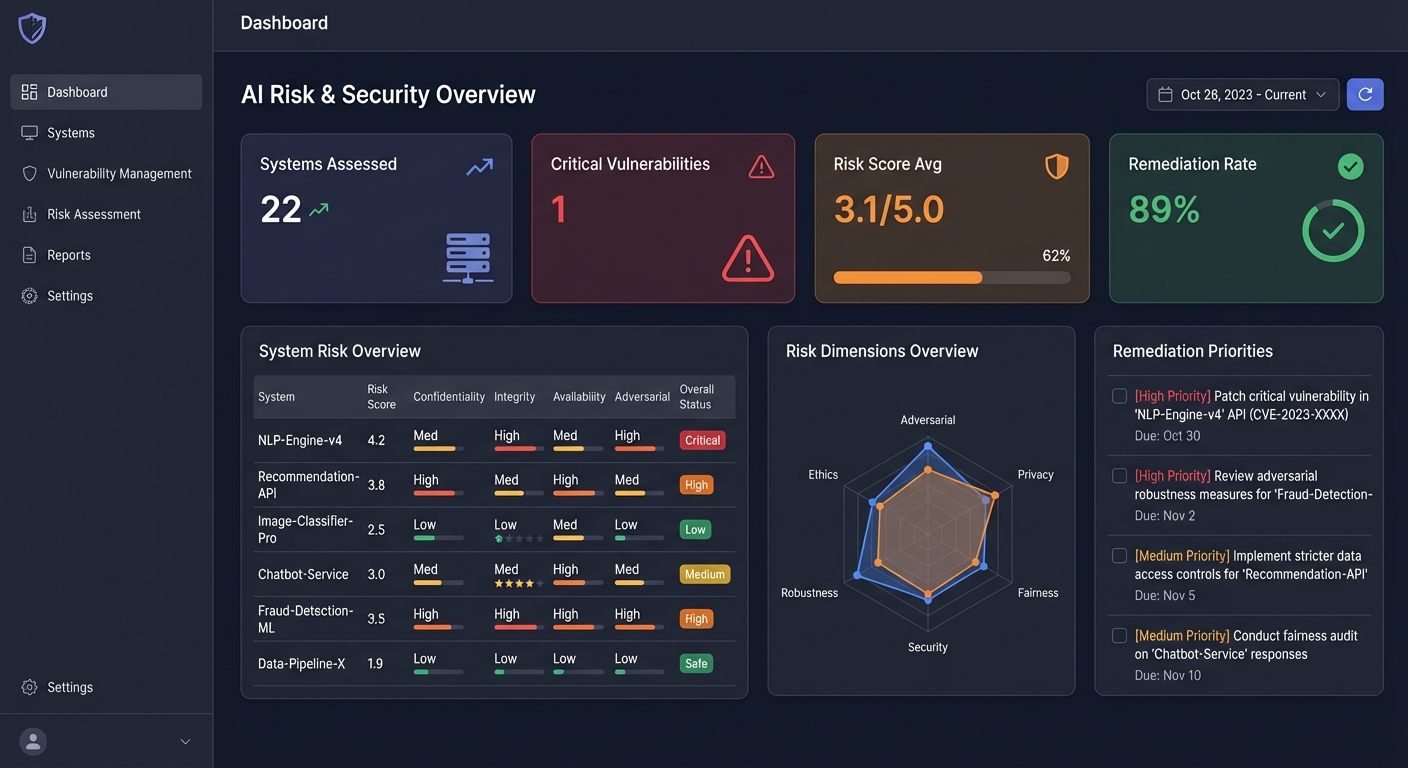Click the refresh data icon button
The image size is (1408, 768).
(1365, 94)
